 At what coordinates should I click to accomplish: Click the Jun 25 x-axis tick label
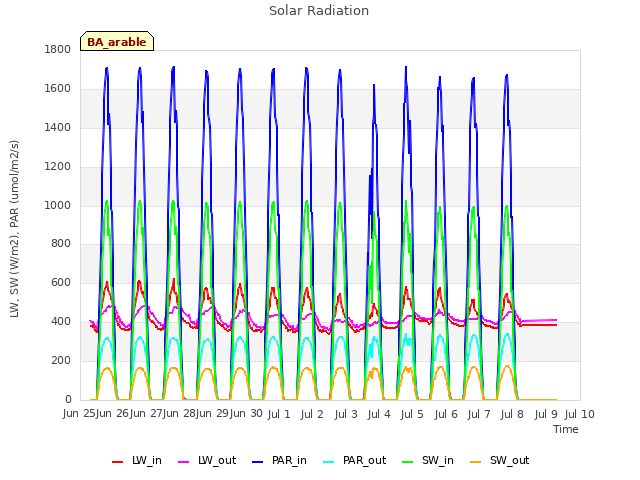tap(79, 413)
